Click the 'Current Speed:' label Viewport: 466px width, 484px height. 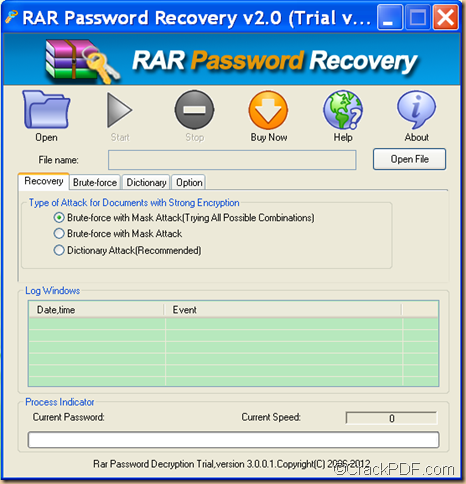click(271, 417)
